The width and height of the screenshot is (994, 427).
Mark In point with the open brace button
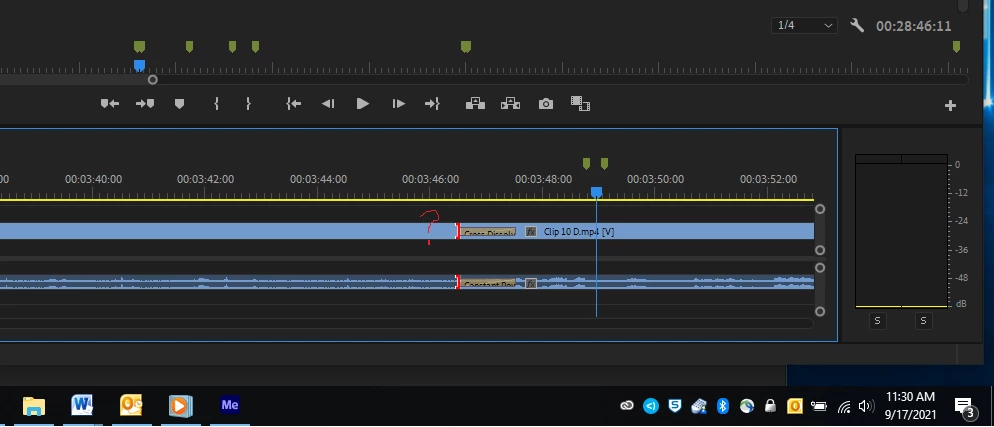[217, 104]
